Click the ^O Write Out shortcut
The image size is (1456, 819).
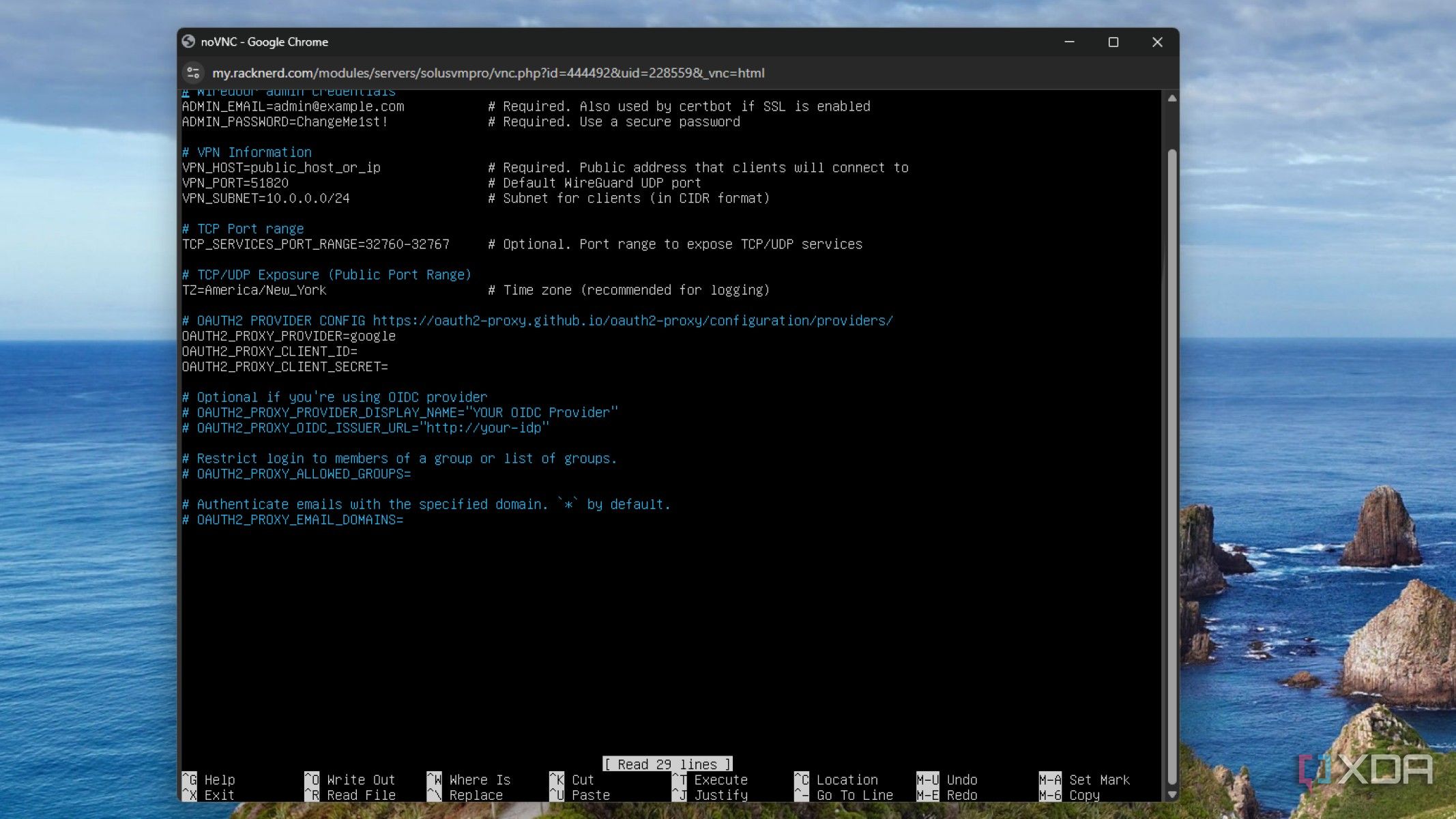pyautogui.click(x=350, y=779)
